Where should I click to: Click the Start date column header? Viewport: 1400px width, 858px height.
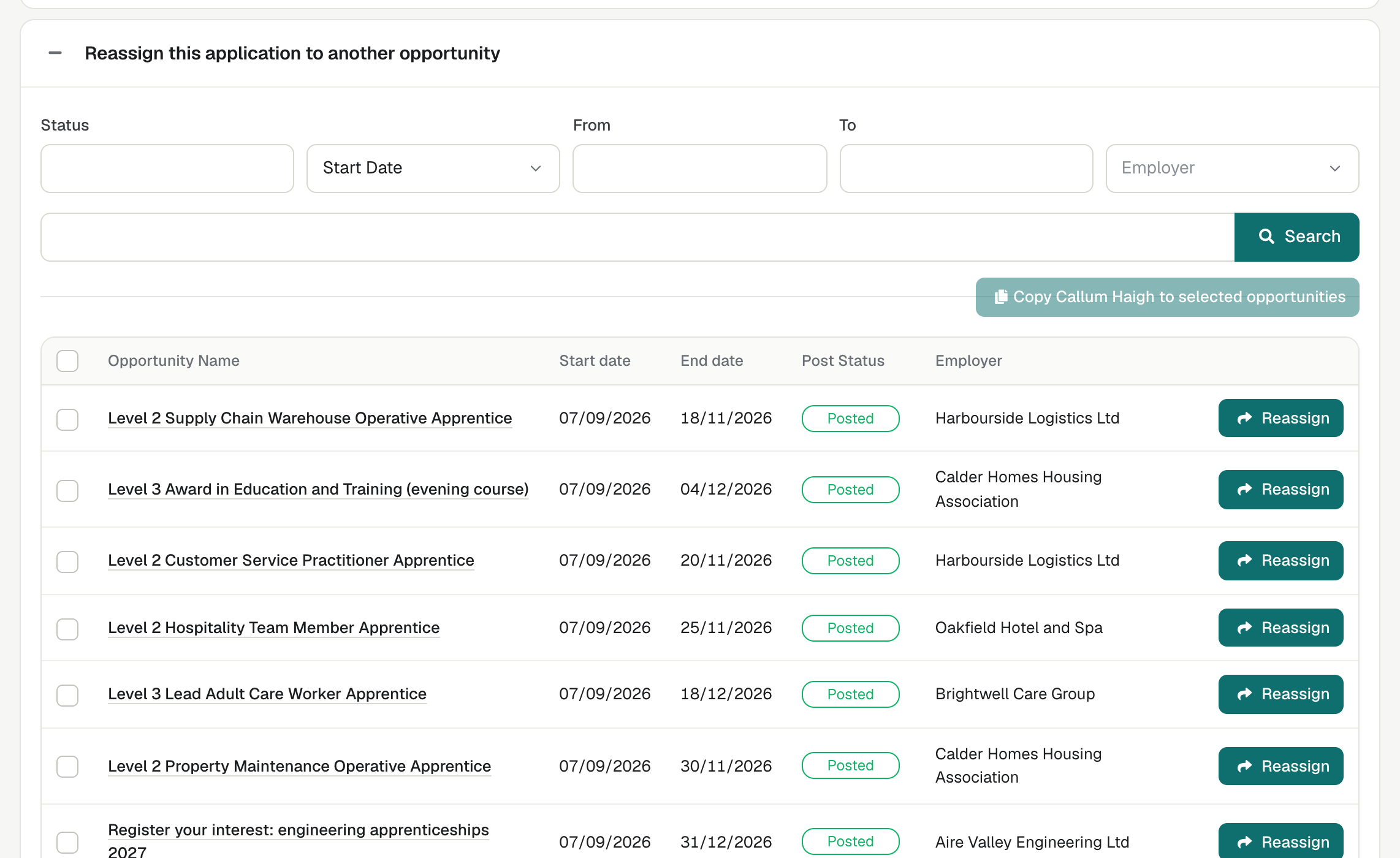tap(595, 360)
